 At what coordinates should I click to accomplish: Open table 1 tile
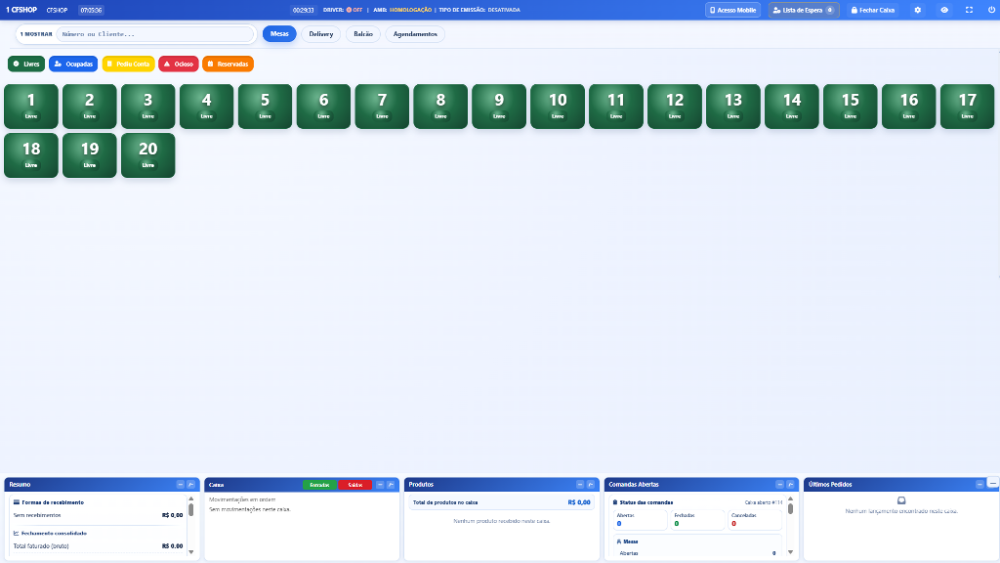tap(31, 106)
